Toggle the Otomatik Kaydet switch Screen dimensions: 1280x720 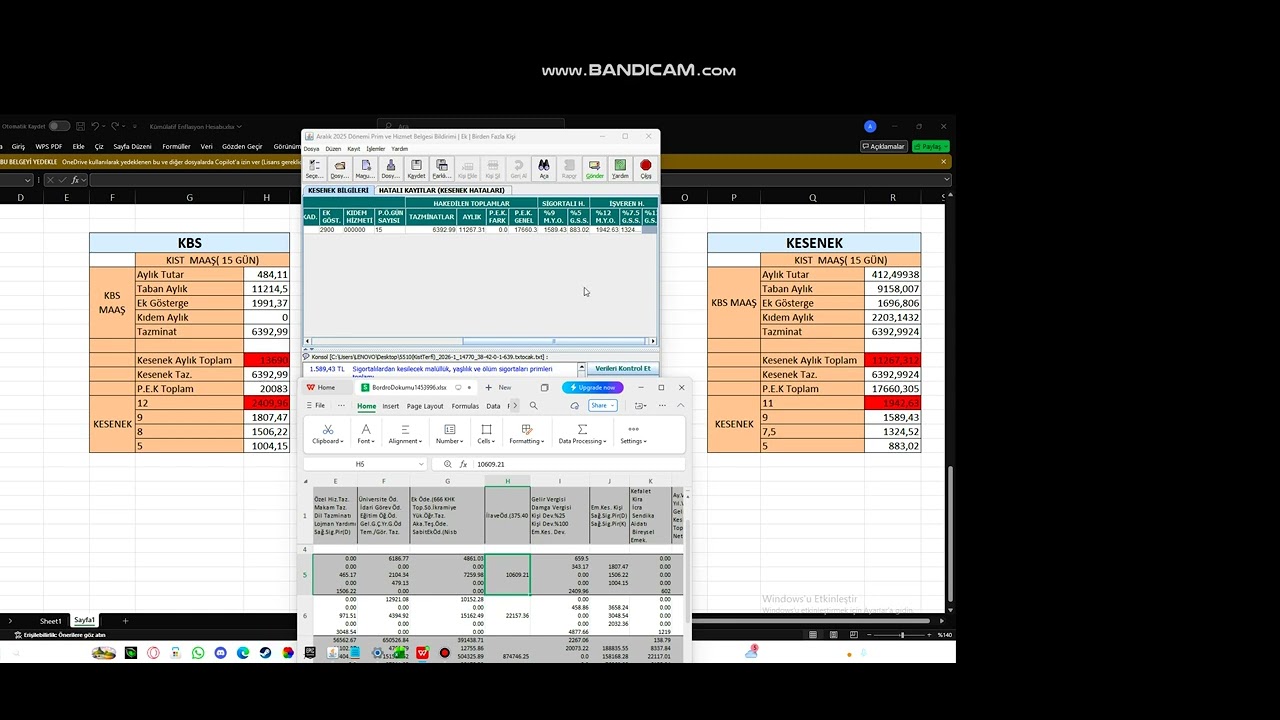tap(59, 126)
